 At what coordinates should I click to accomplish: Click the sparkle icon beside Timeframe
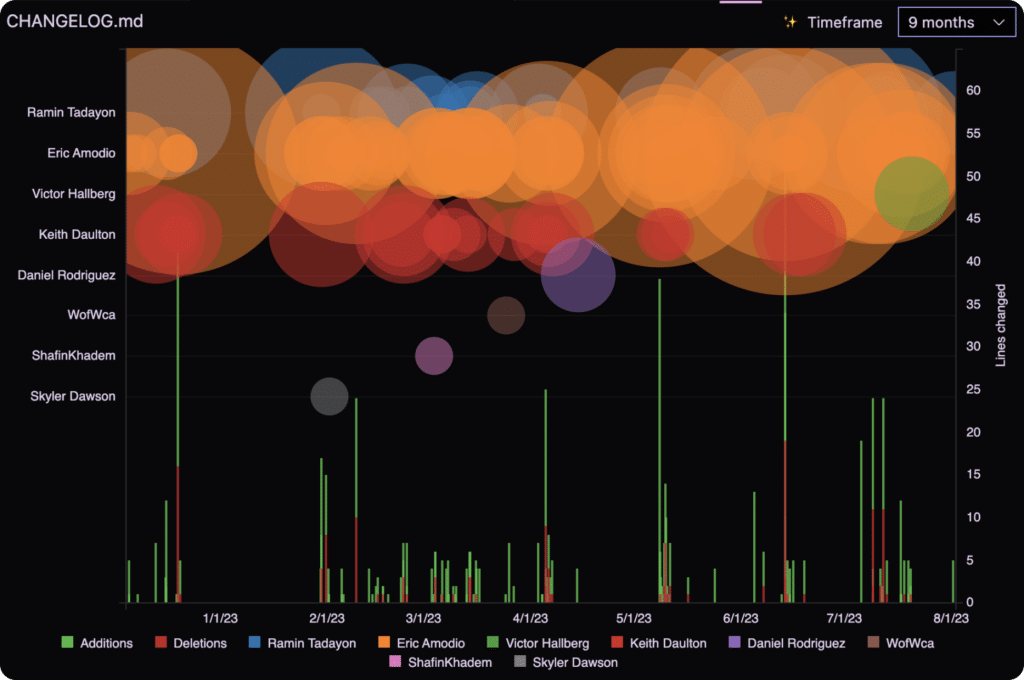point(790,22)
